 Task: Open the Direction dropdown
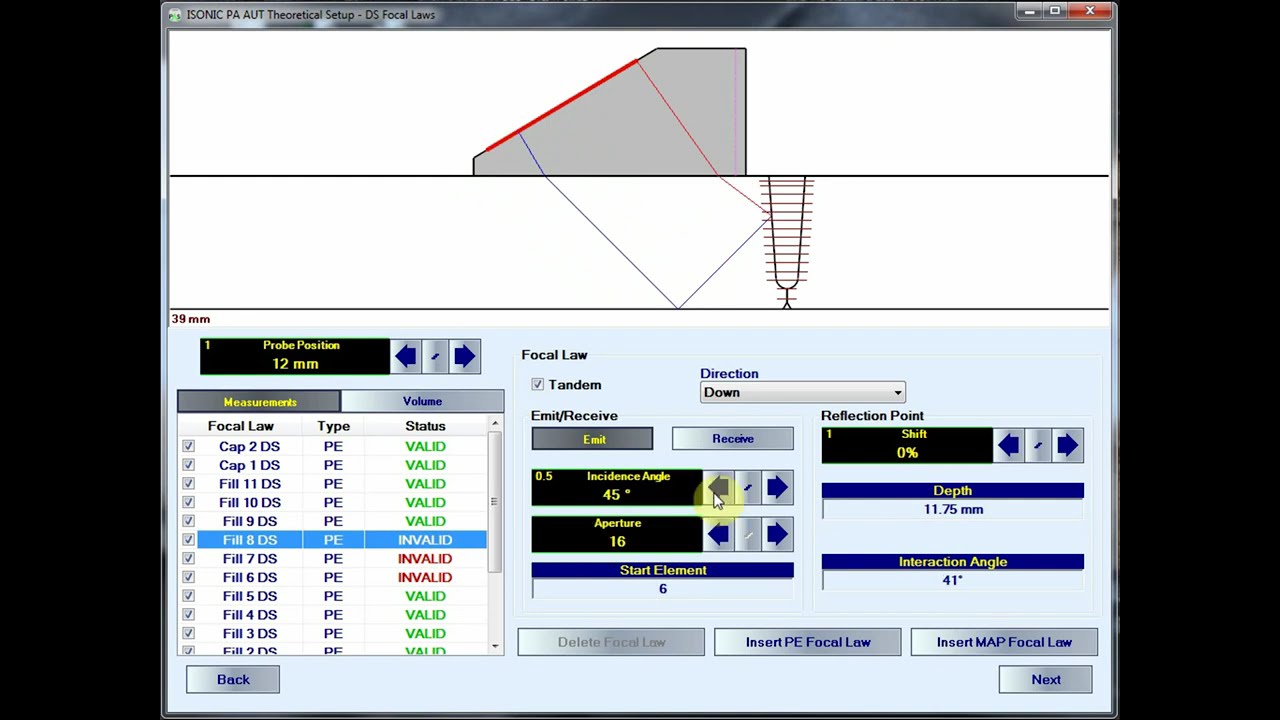pyautogui.click(x=802, y=393)
